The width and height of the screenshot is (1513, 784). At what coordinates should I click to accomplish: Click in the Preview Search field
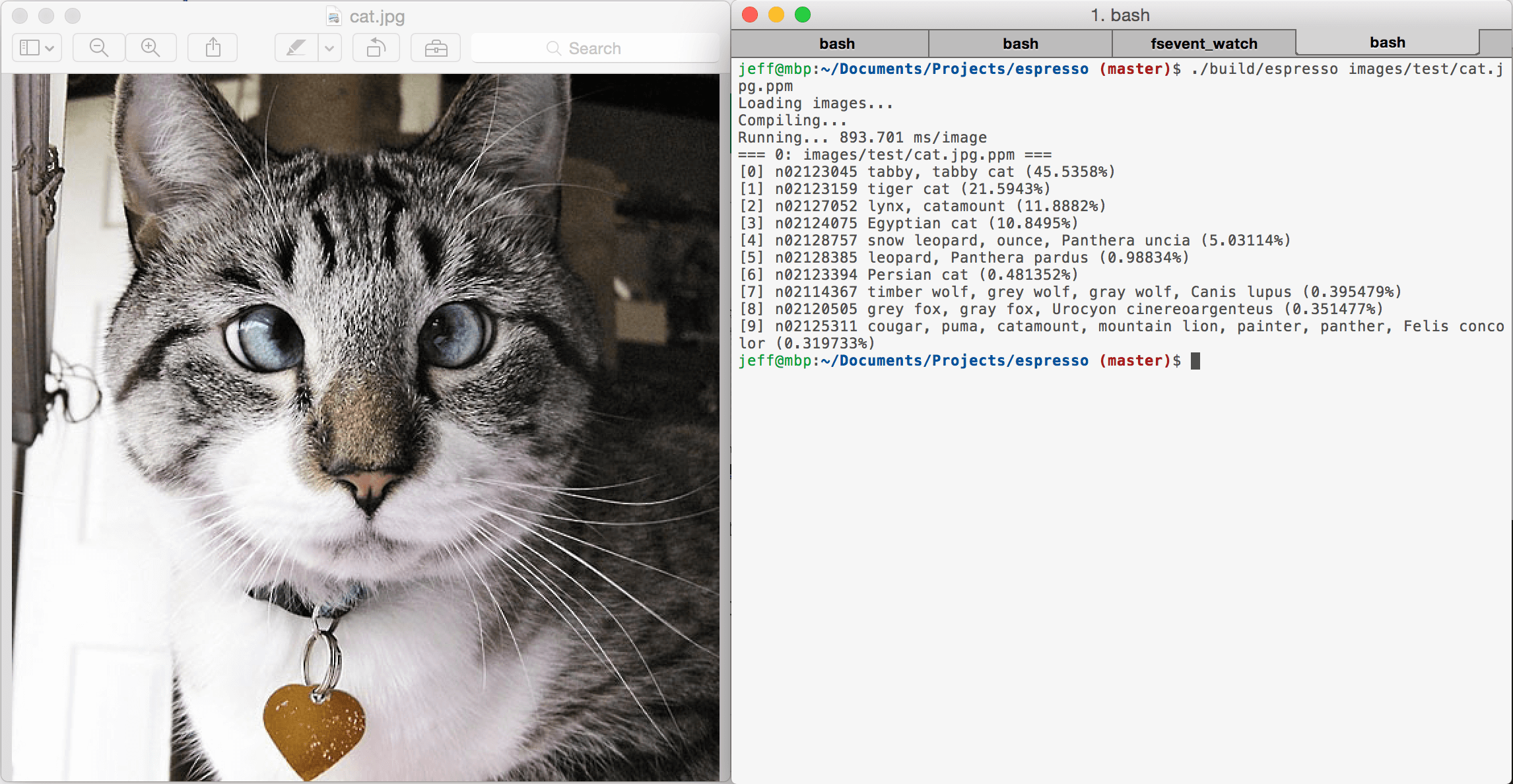tap(594, 48)
